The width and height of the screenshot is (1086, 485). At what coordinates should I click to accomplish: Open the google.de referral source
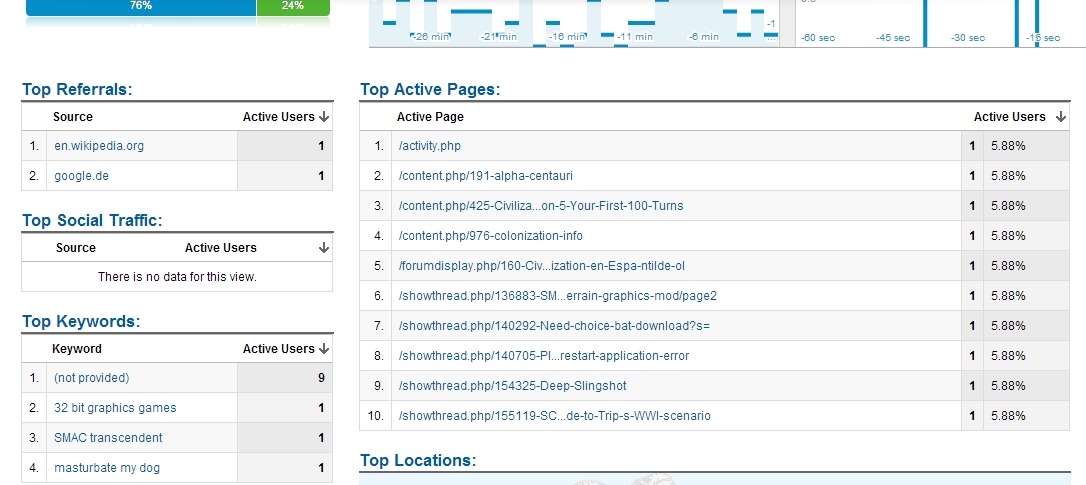(x=81, y=176)
